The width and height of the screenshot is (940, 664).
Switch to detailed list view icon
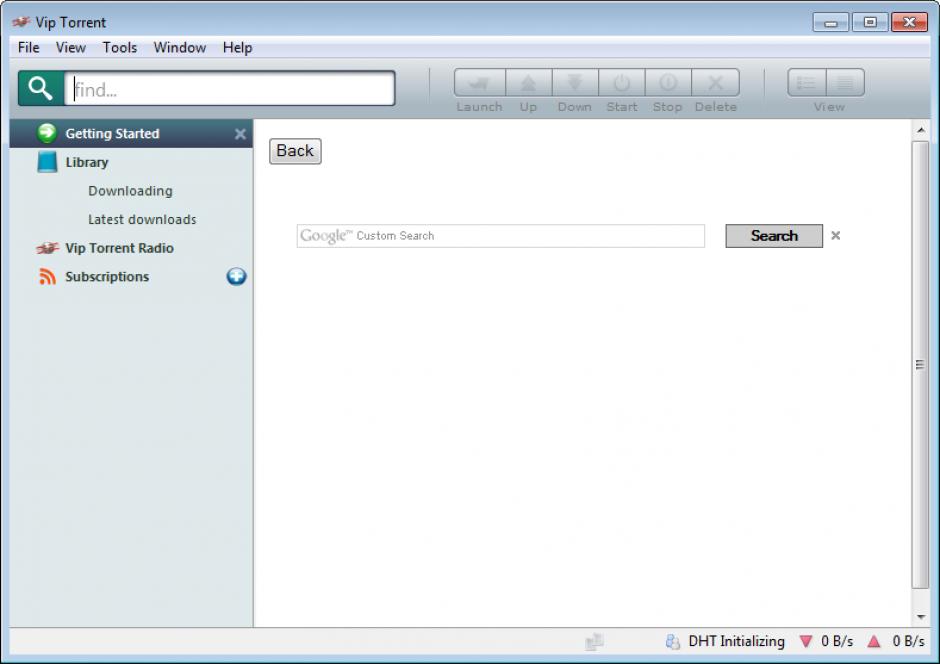807,83
